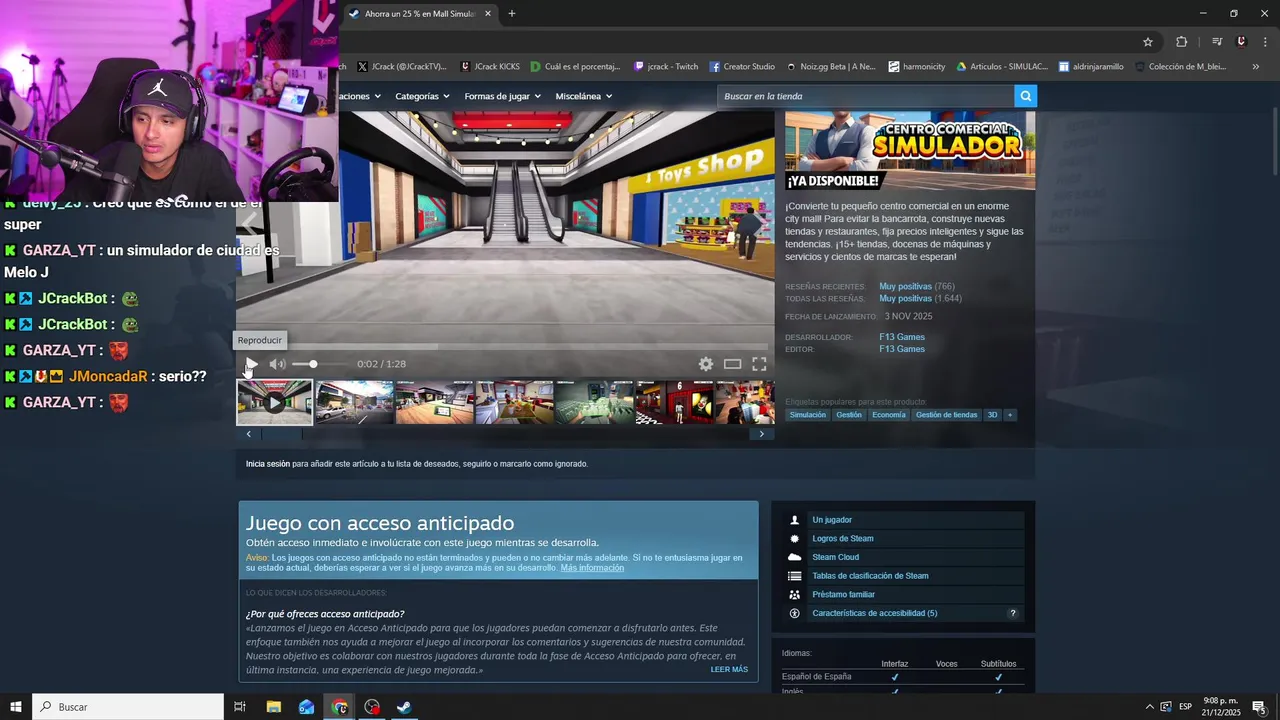Select the first trailer thumbnail
The height and width of the screenshot is (720, 1280).
pyautogui.click(x=274, y=402)
